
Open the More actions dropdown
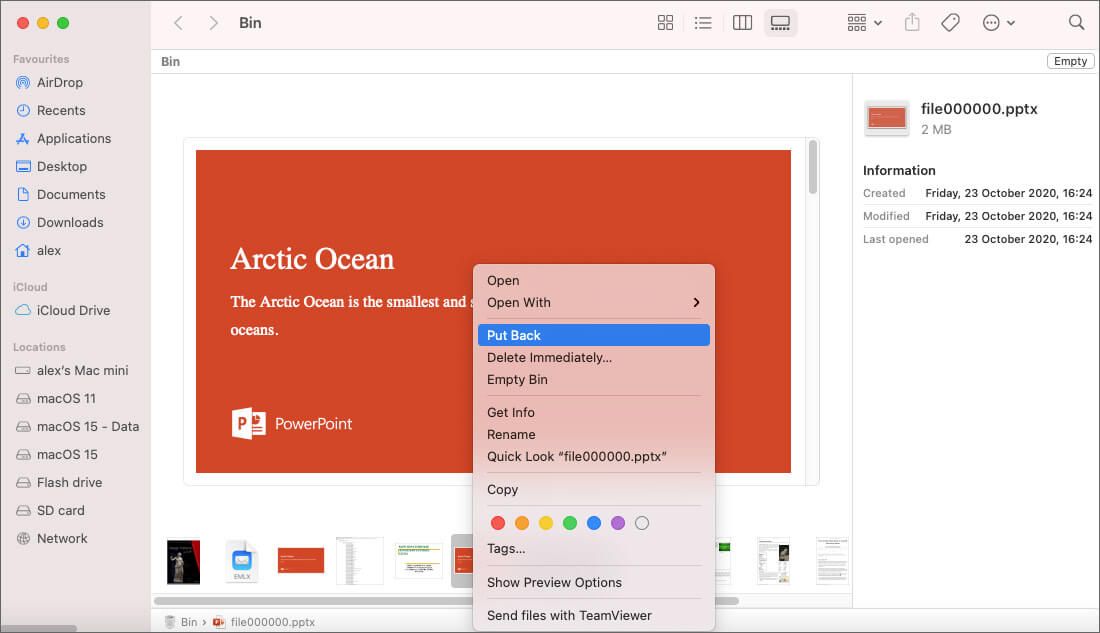click(998, 23)
